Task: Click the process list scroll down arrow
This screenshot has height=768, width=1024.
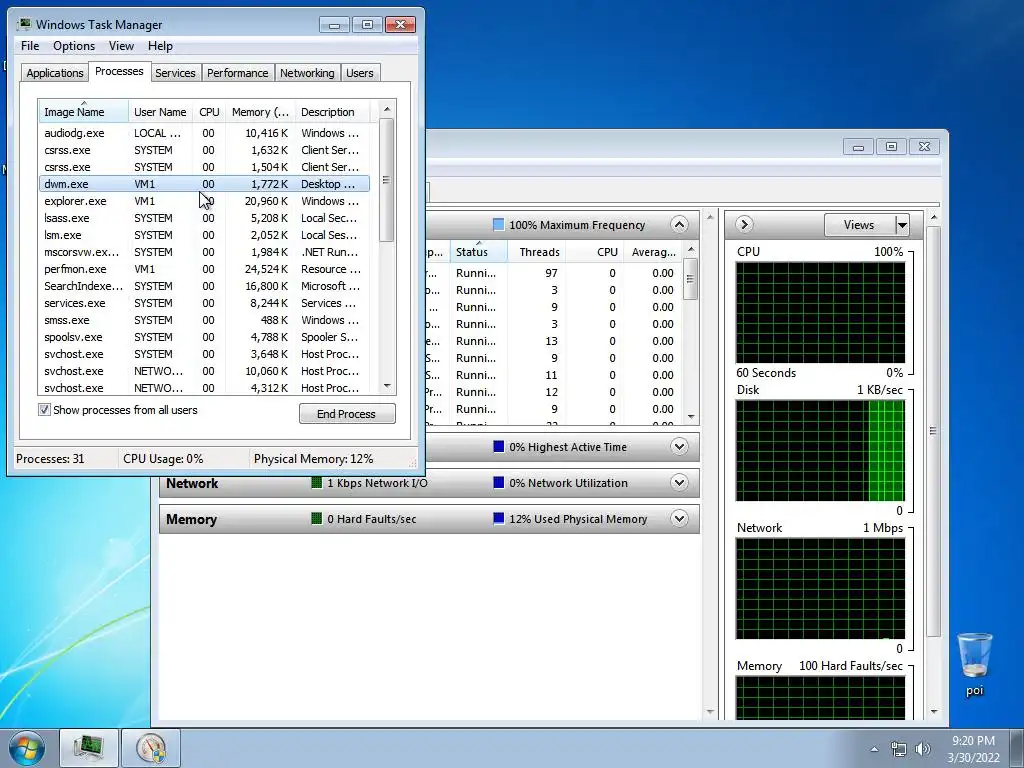Action: pyautogui.click(x=387, y=386)
